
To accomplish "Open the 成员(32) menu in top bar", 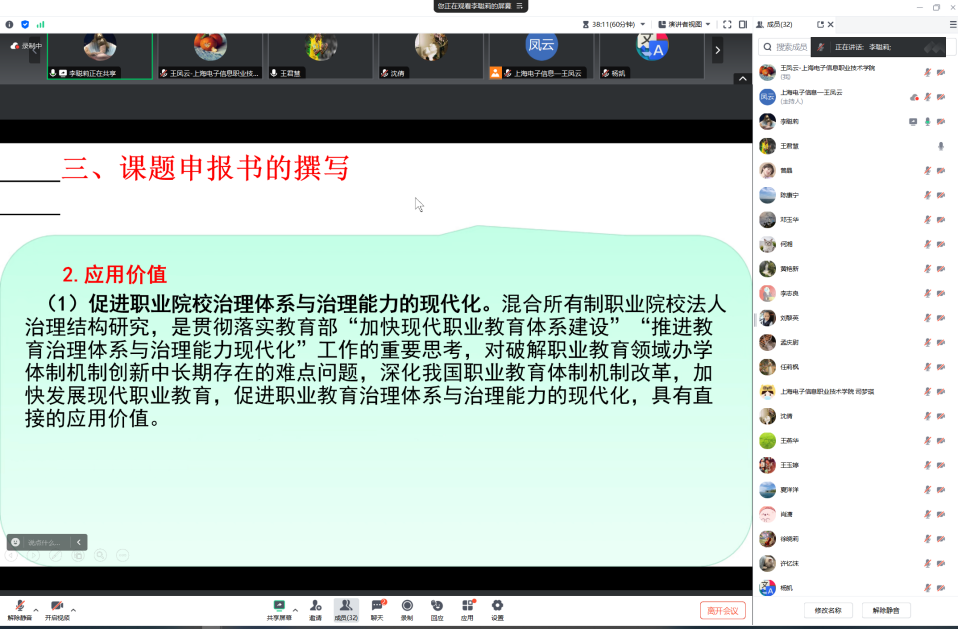I will 774,24.
